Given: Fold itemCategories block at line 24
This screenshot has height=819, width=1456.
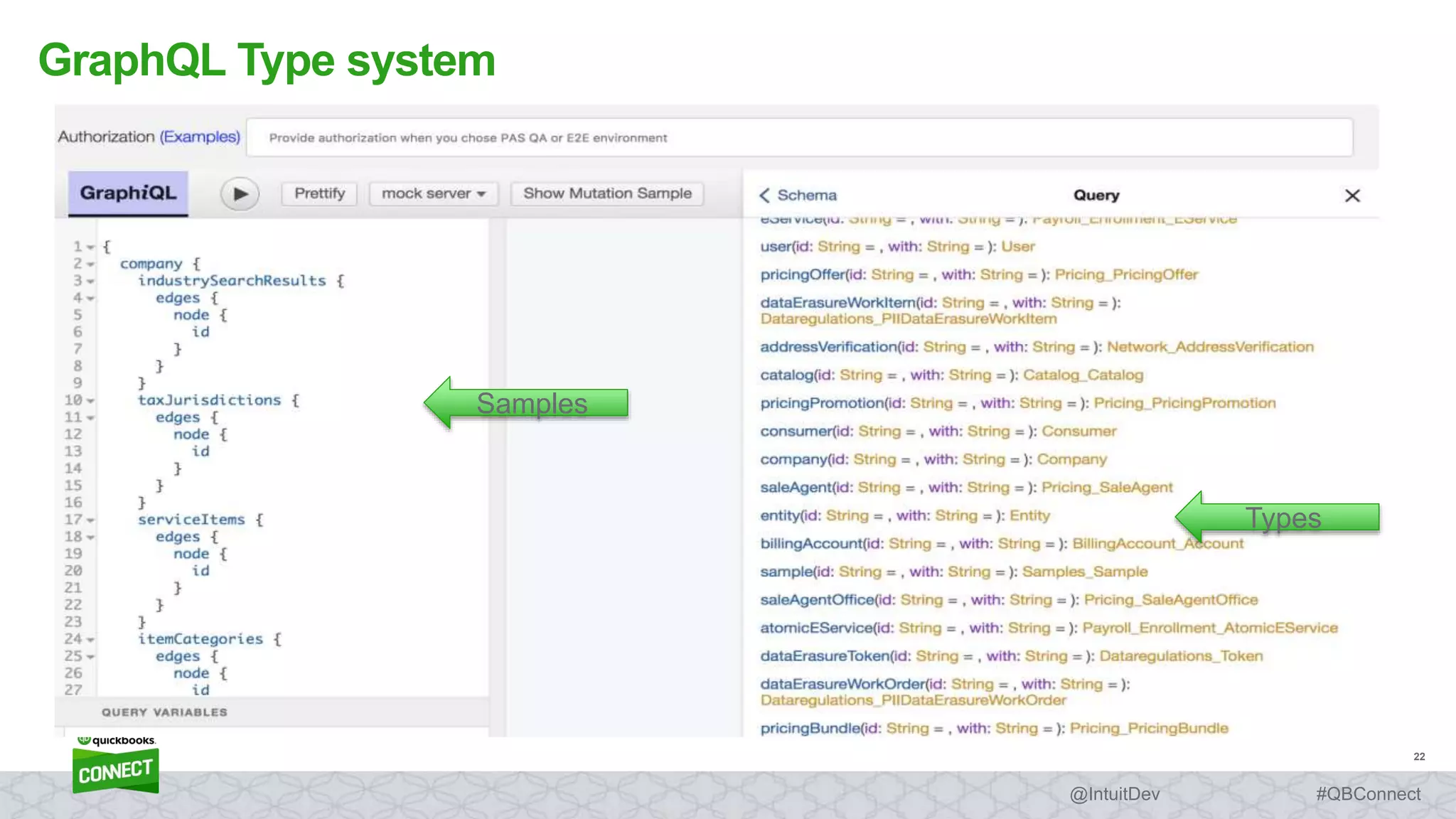Looking at the screenshot, I should 90,640.
